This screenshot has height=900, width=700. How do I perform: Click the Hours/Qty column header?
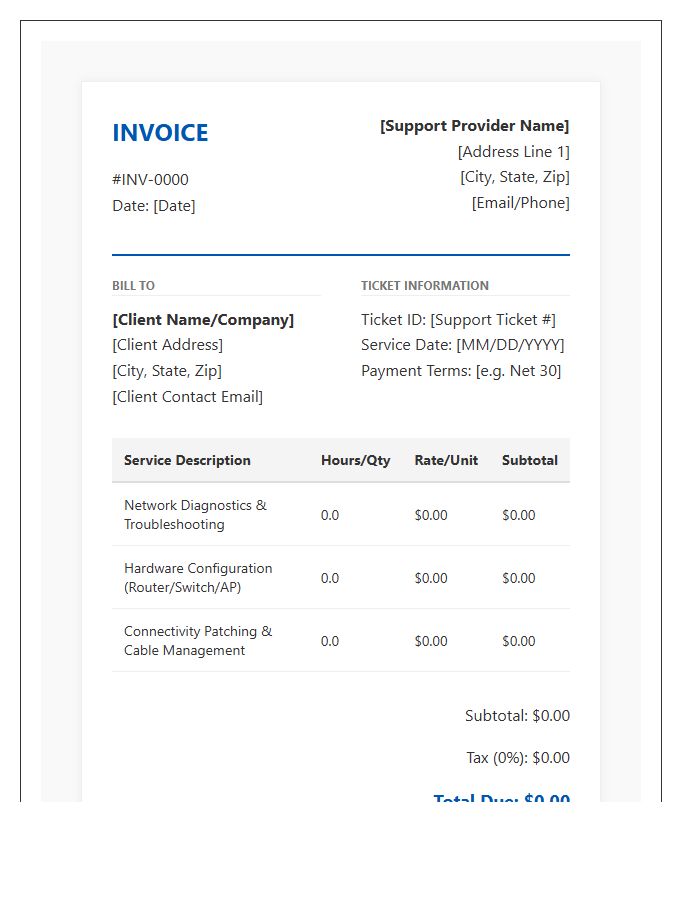click(355, 460)
